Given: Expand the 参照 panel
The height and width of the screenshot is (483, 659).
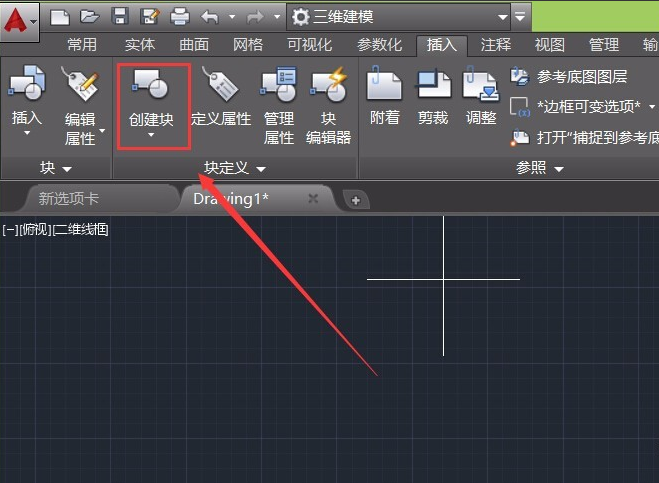Looking at the screenshot, I should tap(540, 168).
